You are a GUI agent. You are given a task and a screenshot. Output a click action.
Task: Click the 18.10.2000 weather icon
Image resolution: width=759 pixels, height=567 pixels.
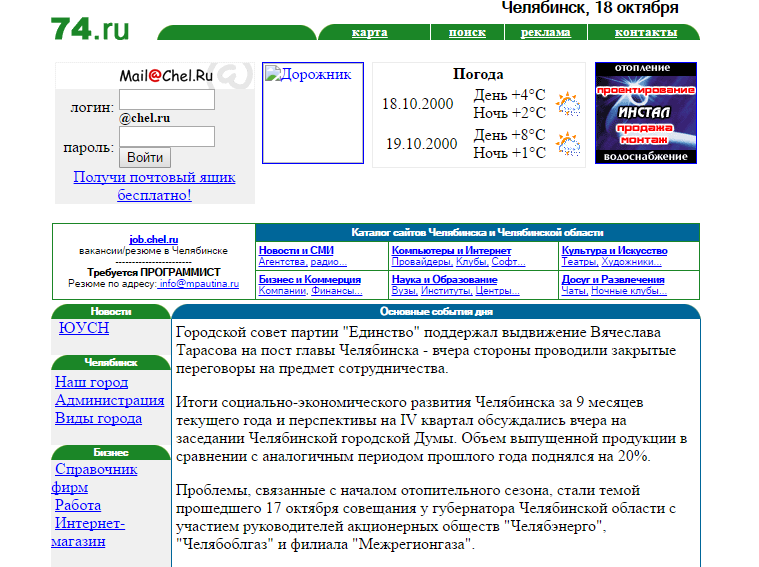pos(568,104)
